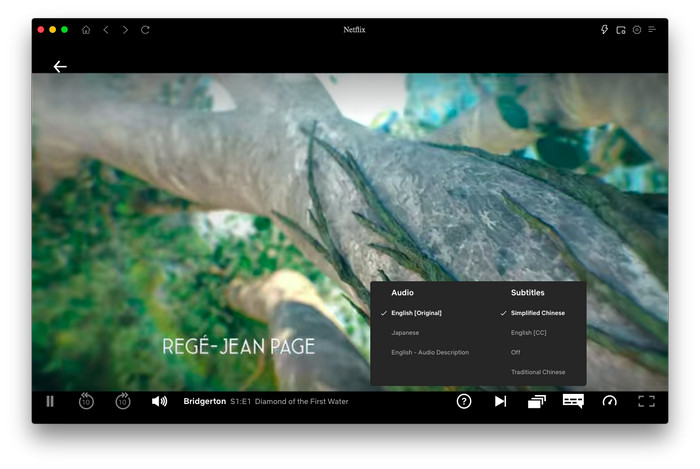Pause the video playback
This screenshot has width=700, height=469.
50,401
